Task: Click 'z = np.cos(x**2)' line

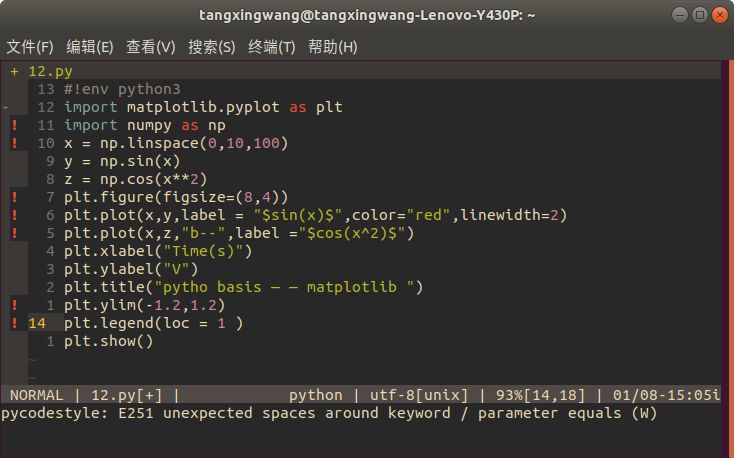Action: [136, 179]
